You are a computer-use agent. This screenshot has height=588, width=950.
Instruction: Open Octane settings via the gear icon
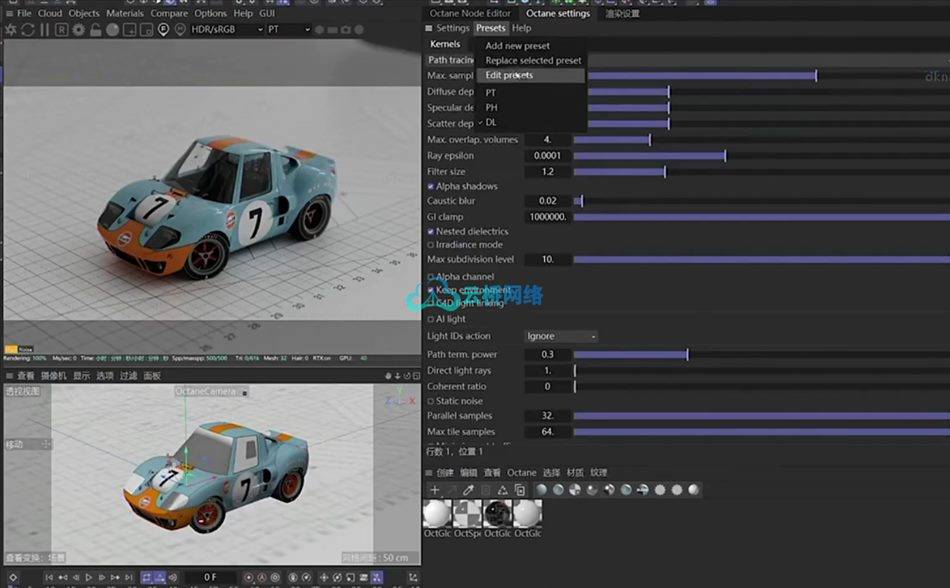point(79,29)
